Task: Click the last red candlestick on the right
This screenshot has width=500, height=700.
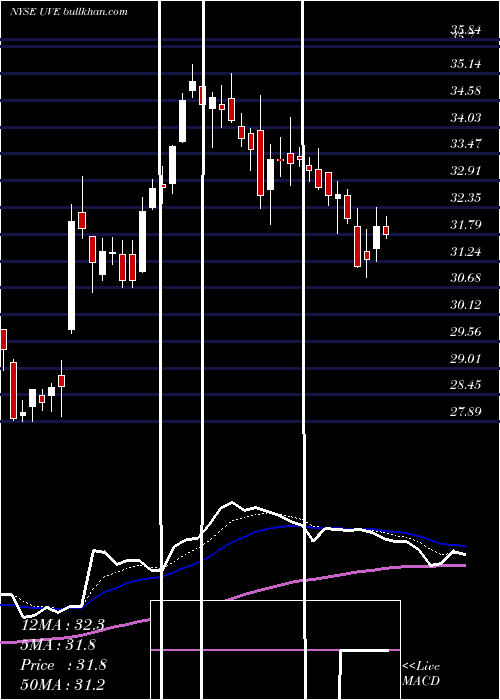Action: [386, 230]
